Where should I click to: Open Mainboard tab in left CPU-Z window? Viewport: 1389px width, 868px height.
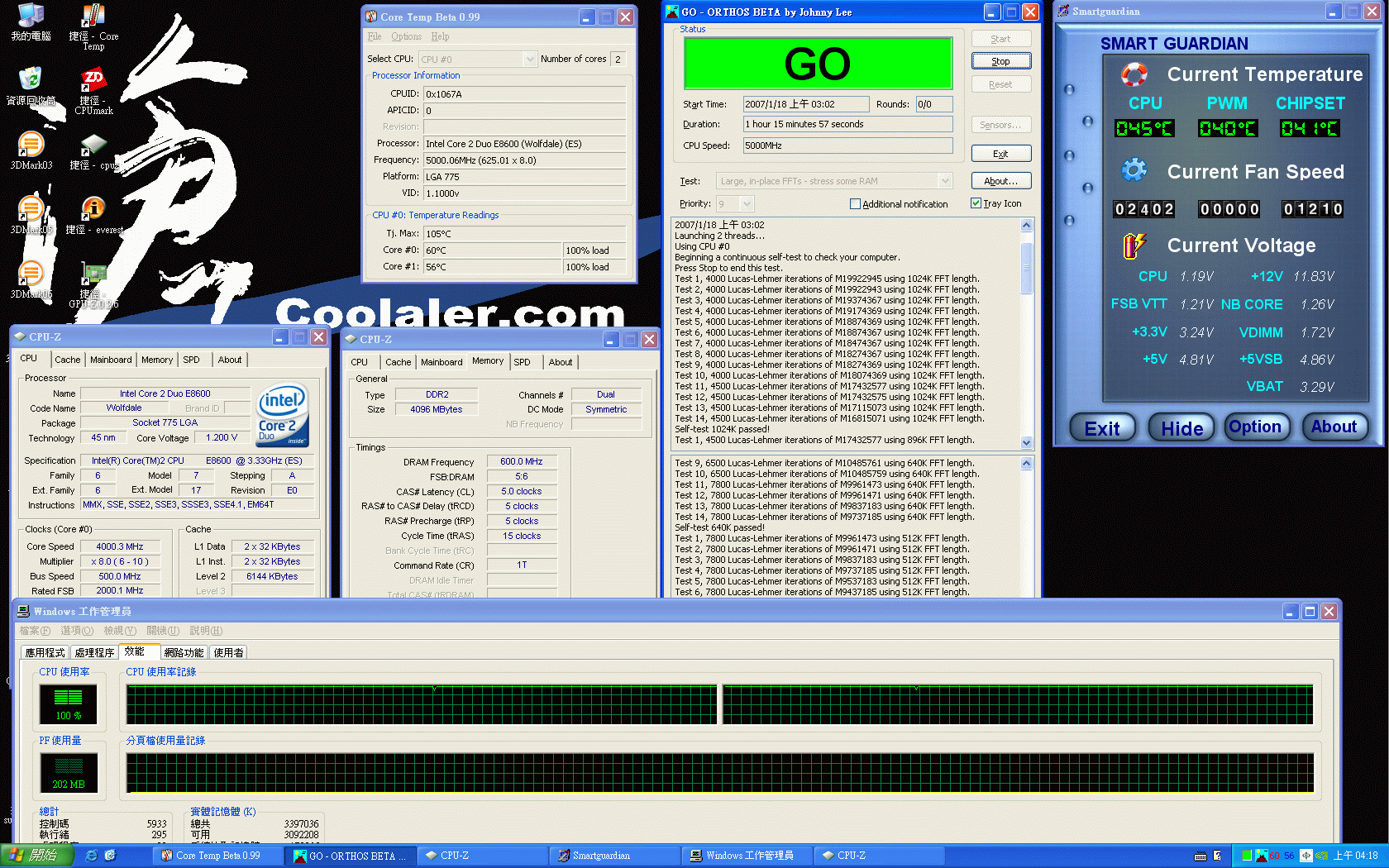[x=111, y=360]
